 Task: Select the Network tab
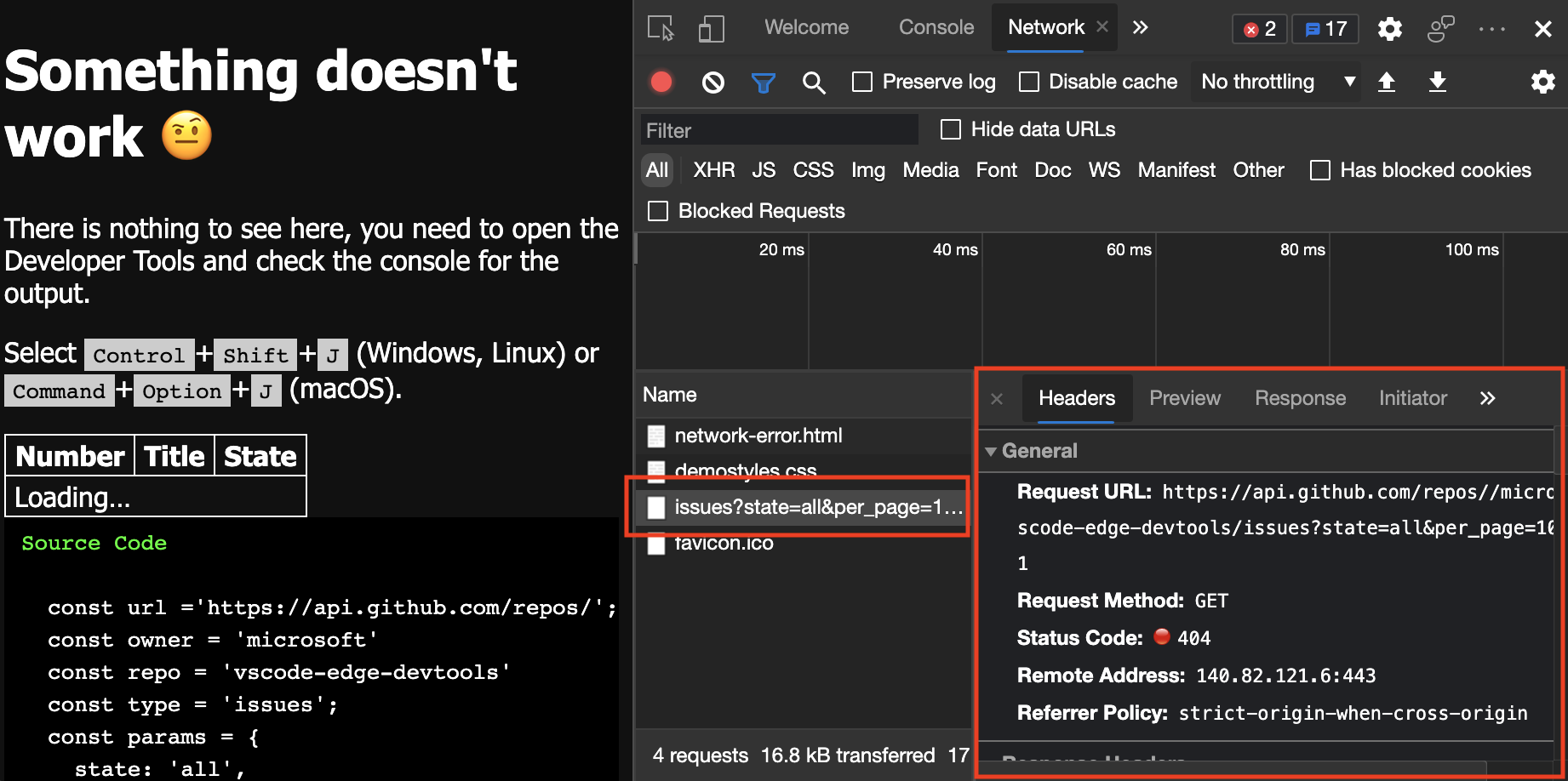coord(1046,27)
